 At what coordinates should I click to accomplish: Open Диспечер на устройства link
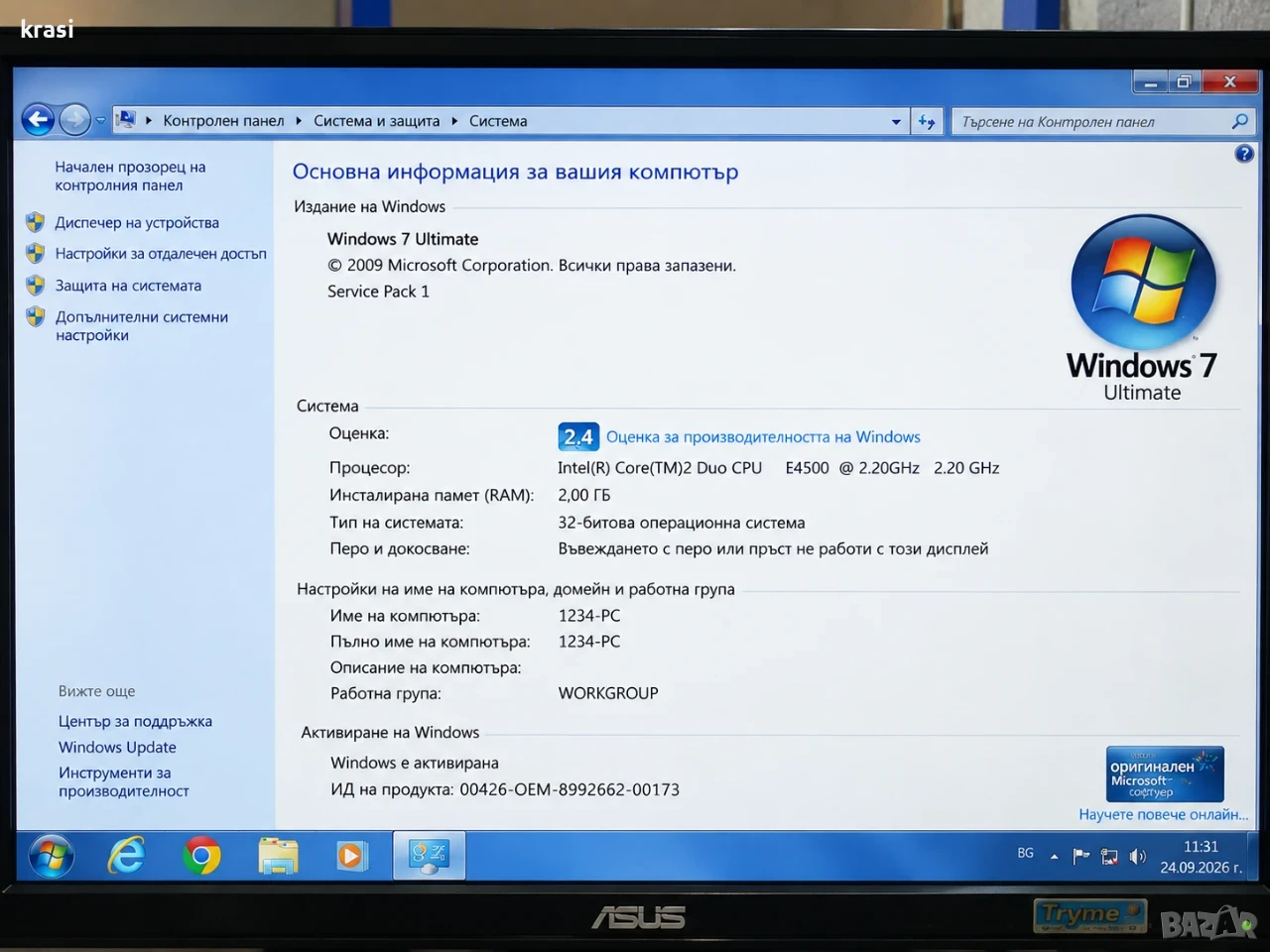[x=137, y=223]
